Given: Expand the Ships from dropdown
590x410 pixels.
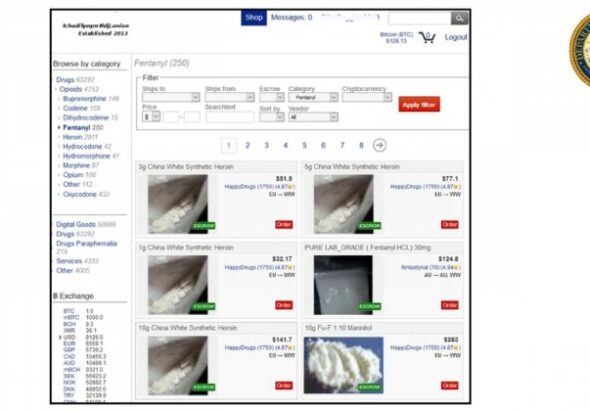Looking at the screenshot, I should (x=230, y=97).
